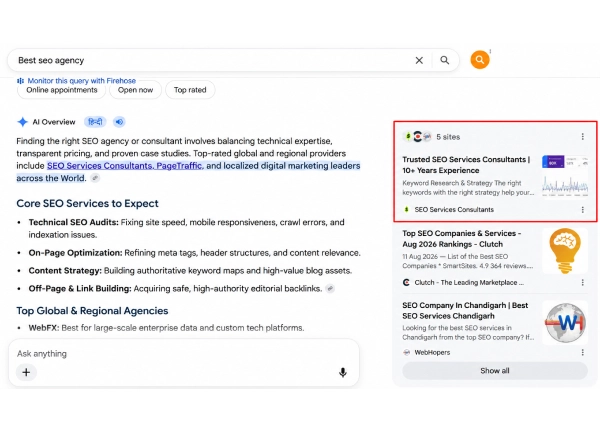Clear the search box with the X icon
Screen dimensions: 600x433
point(419,60)
